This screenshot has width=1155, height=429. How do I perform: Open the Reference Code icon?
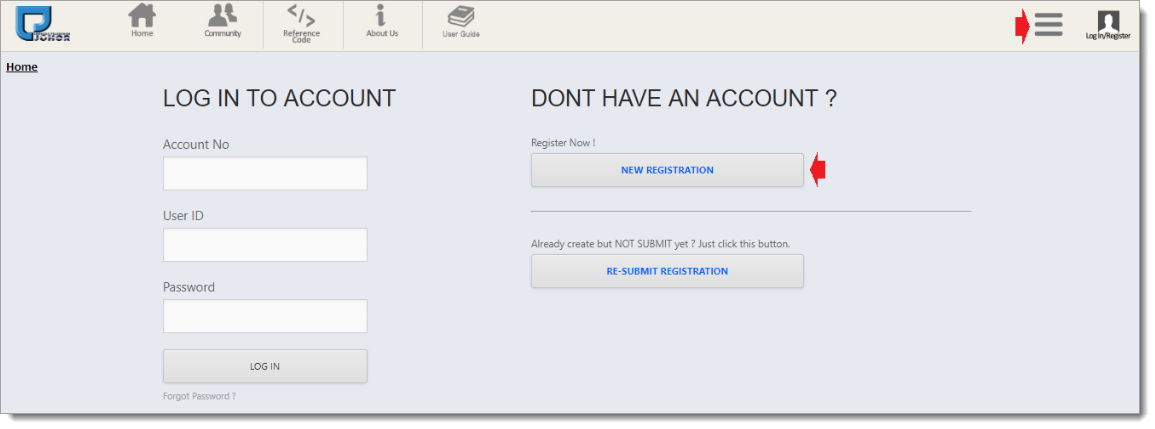pyautogui.click(x=301, y=16)
